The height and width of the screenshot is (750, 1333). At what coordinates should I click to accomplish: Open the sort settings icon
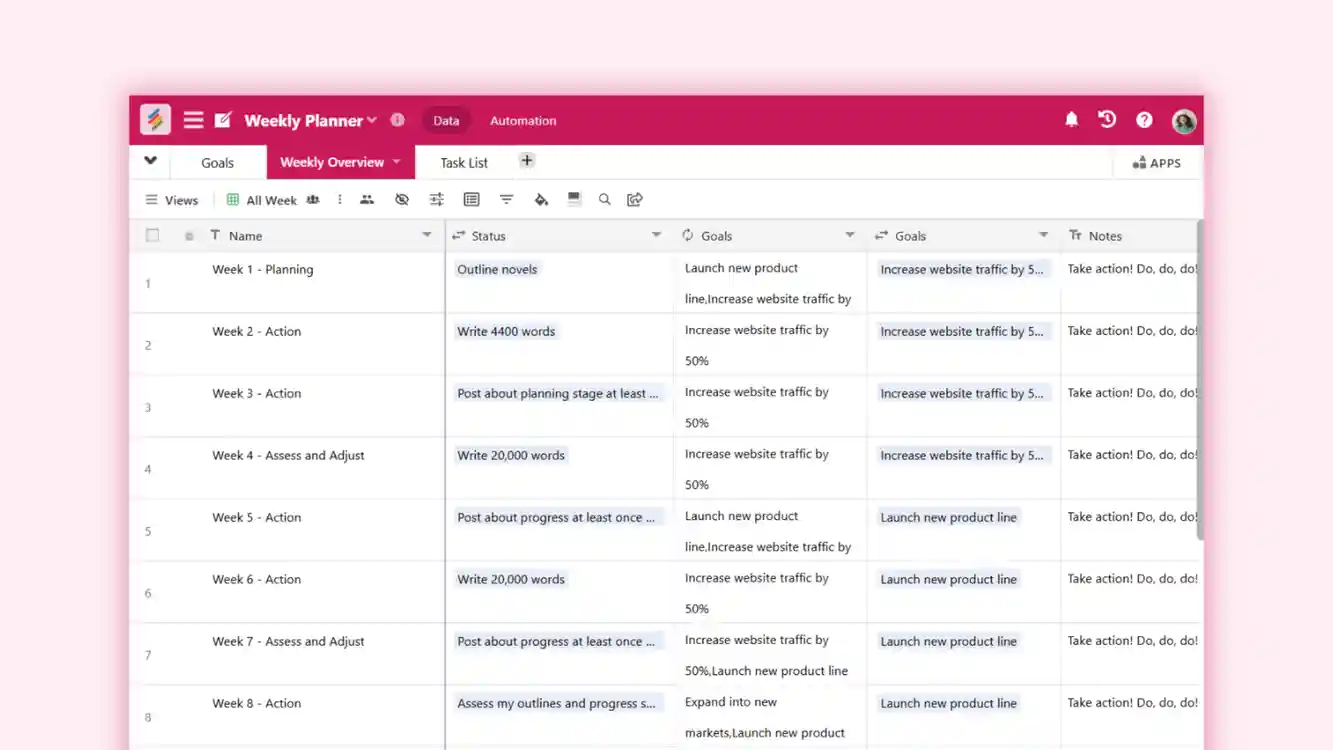coord(436,199)
